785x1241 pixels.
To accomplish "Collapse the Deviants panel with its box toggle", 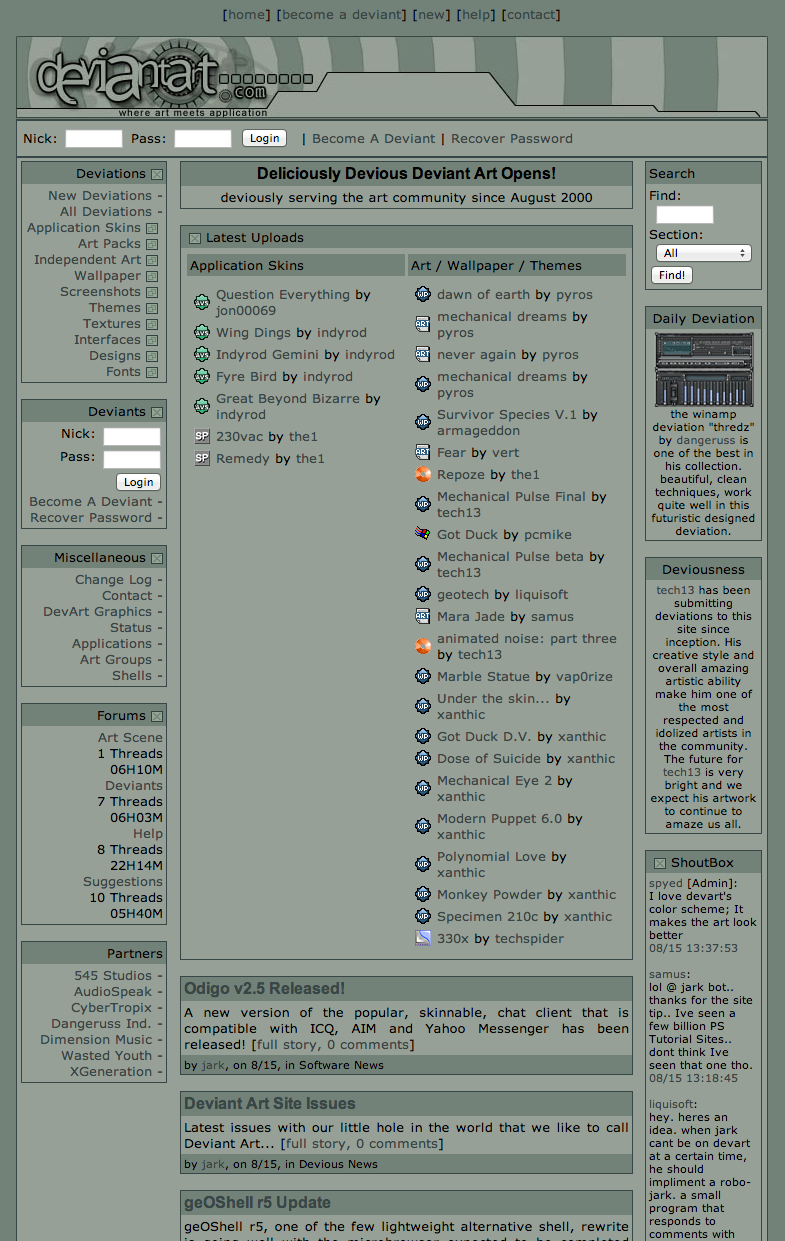I will [x=157, y=412].
